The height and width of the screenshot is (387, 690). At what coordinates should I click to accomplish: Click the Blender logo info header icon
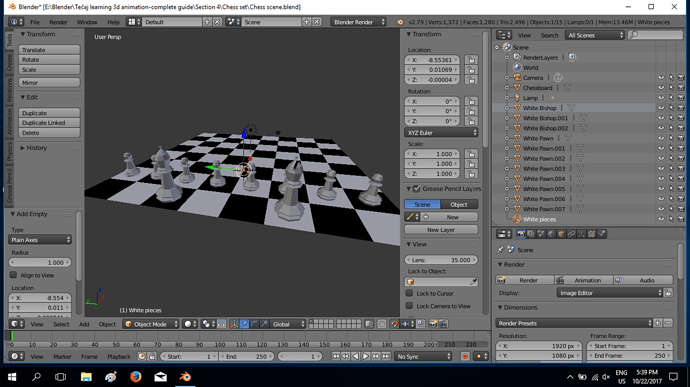[400, 22]
